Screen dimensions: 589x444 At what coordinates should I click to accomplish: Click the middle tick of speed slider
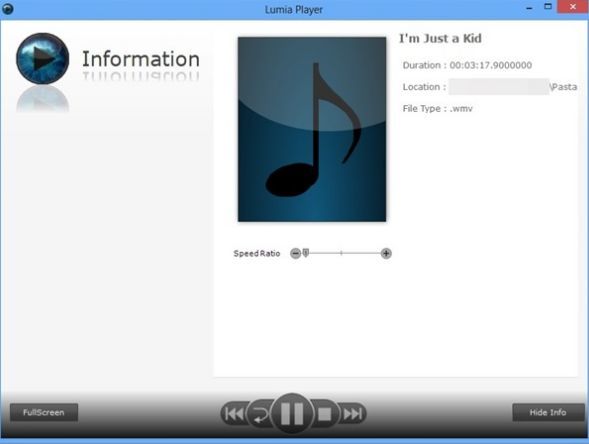341,253
